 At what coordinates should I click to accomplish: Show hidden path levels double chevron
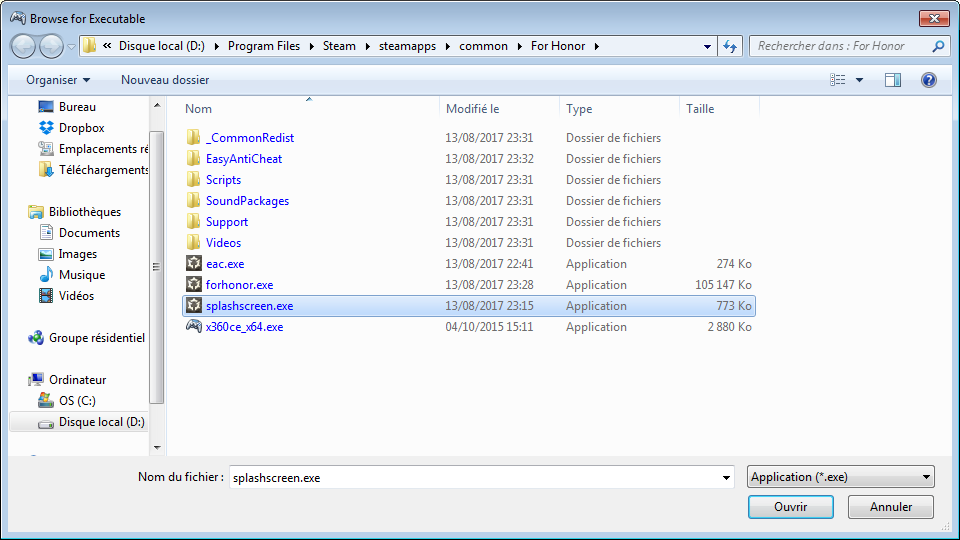click(x=107, y=46)
